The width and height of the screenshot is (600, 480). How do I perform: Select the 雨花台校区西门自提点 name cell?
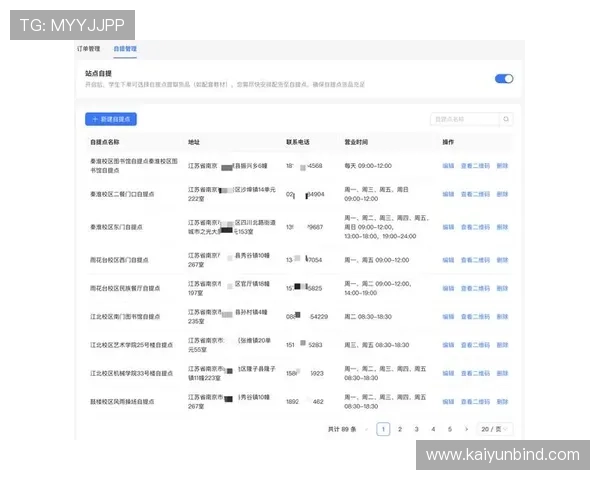[x=119, y=260]
